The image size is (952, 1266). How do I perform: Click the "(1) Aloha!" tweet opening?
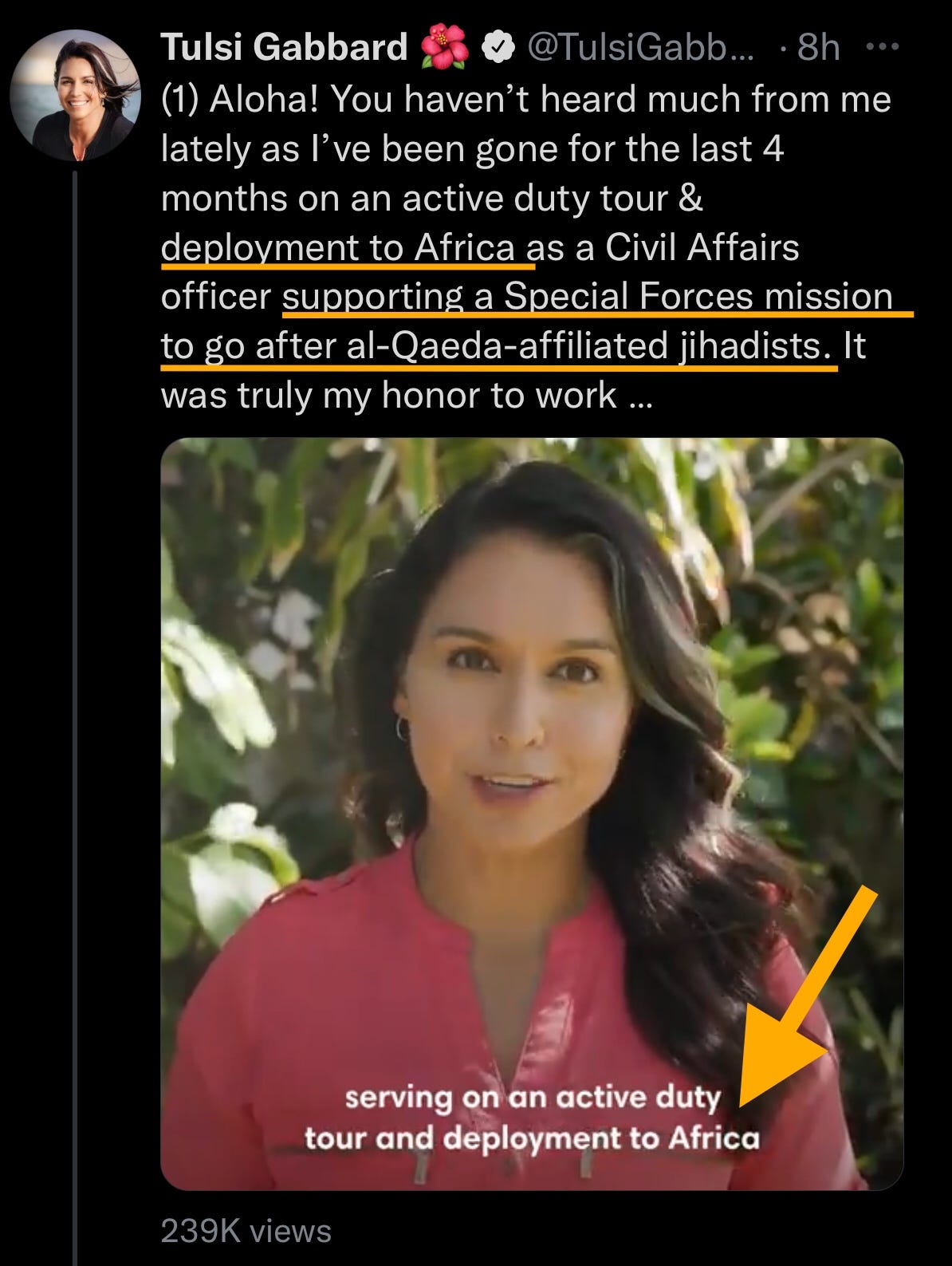[x=240, y=100]
